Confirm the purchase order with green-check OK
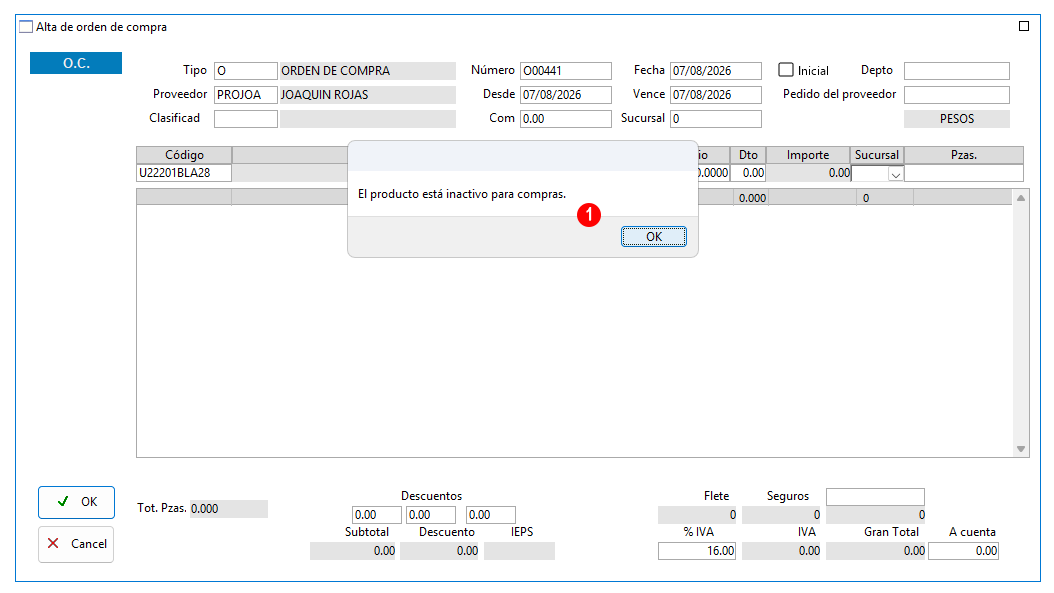 (x=76, y=502)
